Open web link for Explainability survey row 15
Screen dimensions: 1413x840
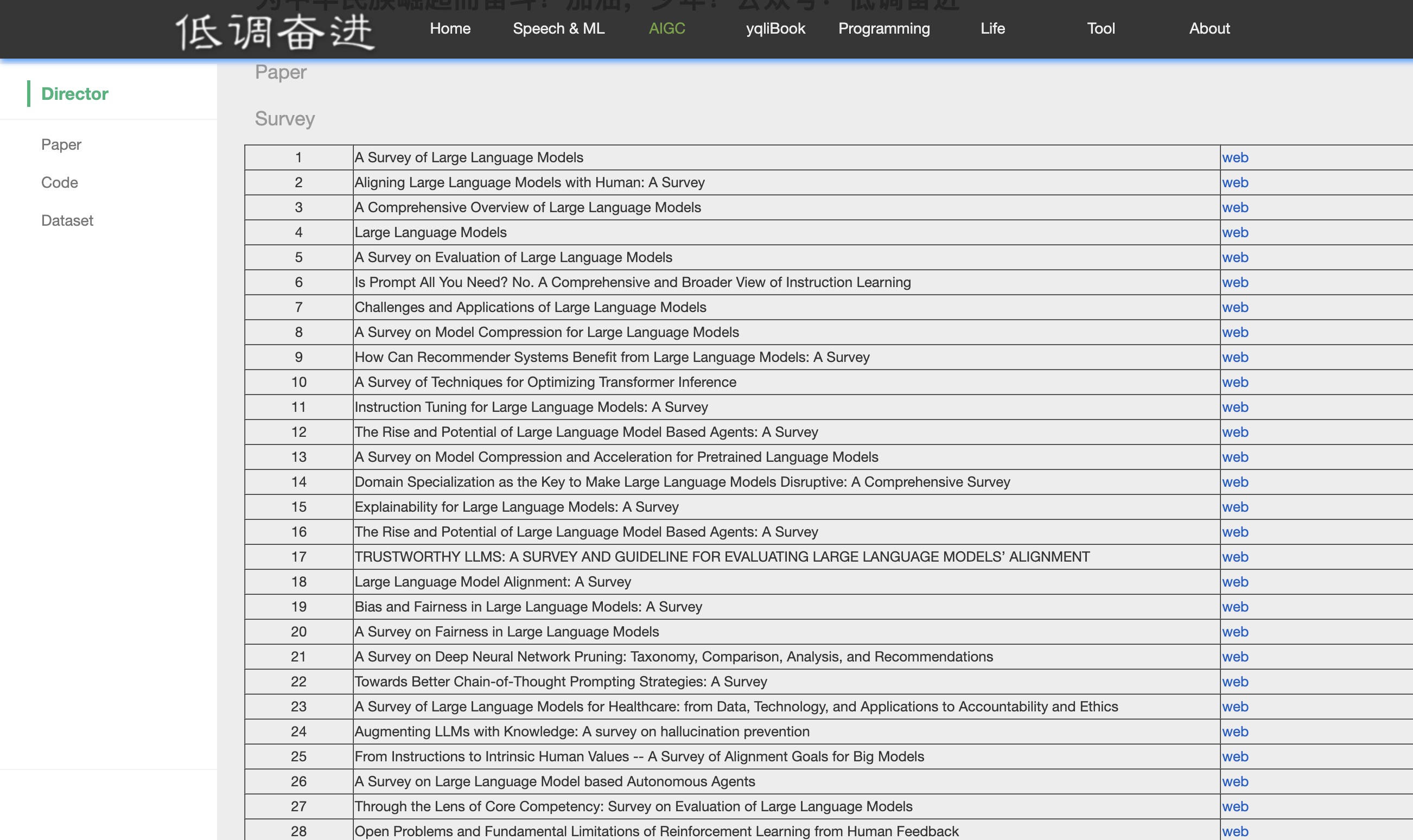(1234, 507)
